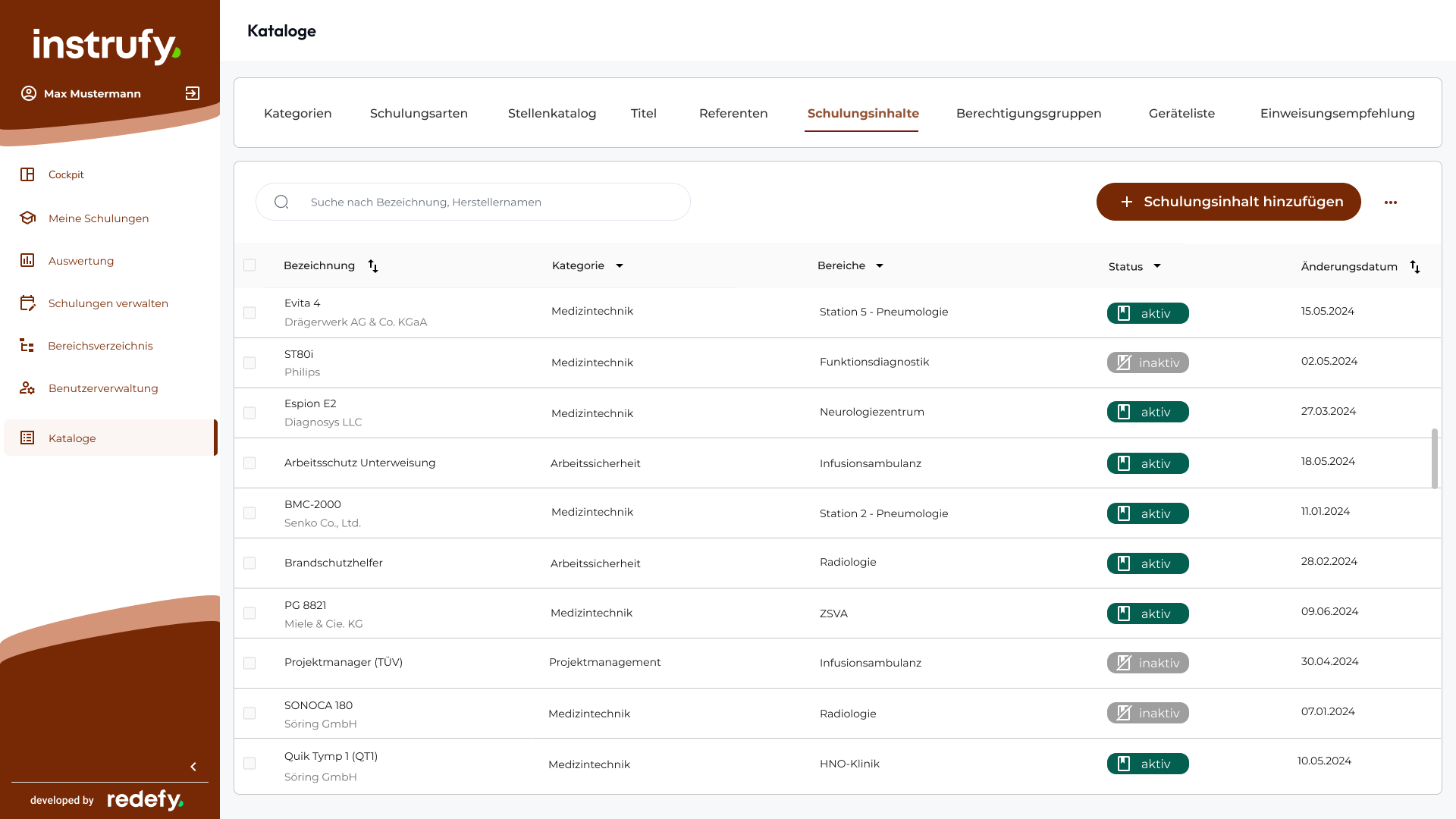Image resolution: width=1456 pixels, height=819 pixels.
Task: Check the Espion E2 row checkbox
Action: [x=249, y=413]
